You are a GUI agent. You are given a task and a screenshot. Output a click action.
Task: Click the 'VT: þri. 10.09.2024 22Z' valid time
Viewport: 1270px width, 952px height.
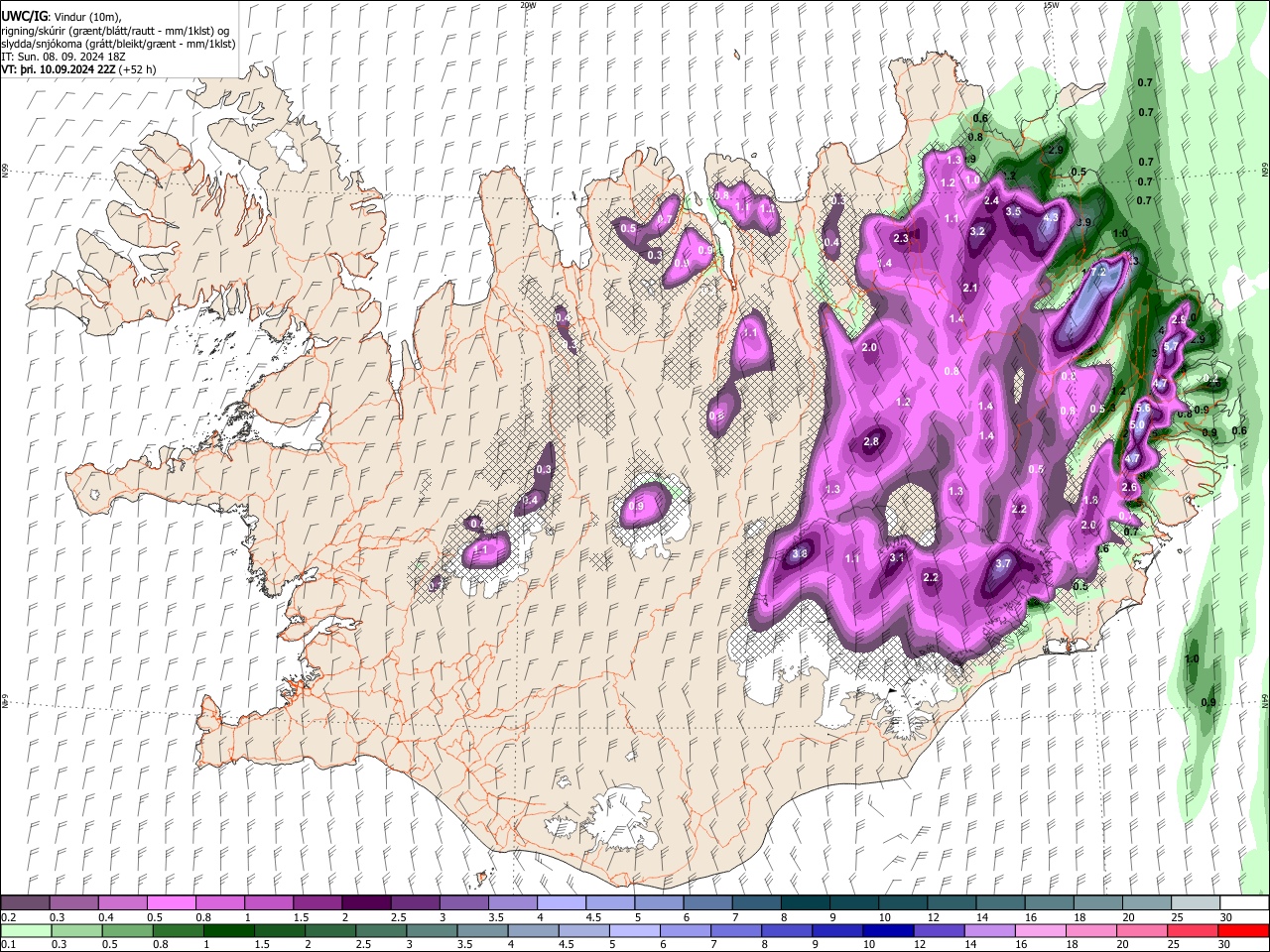click(60, 69)
